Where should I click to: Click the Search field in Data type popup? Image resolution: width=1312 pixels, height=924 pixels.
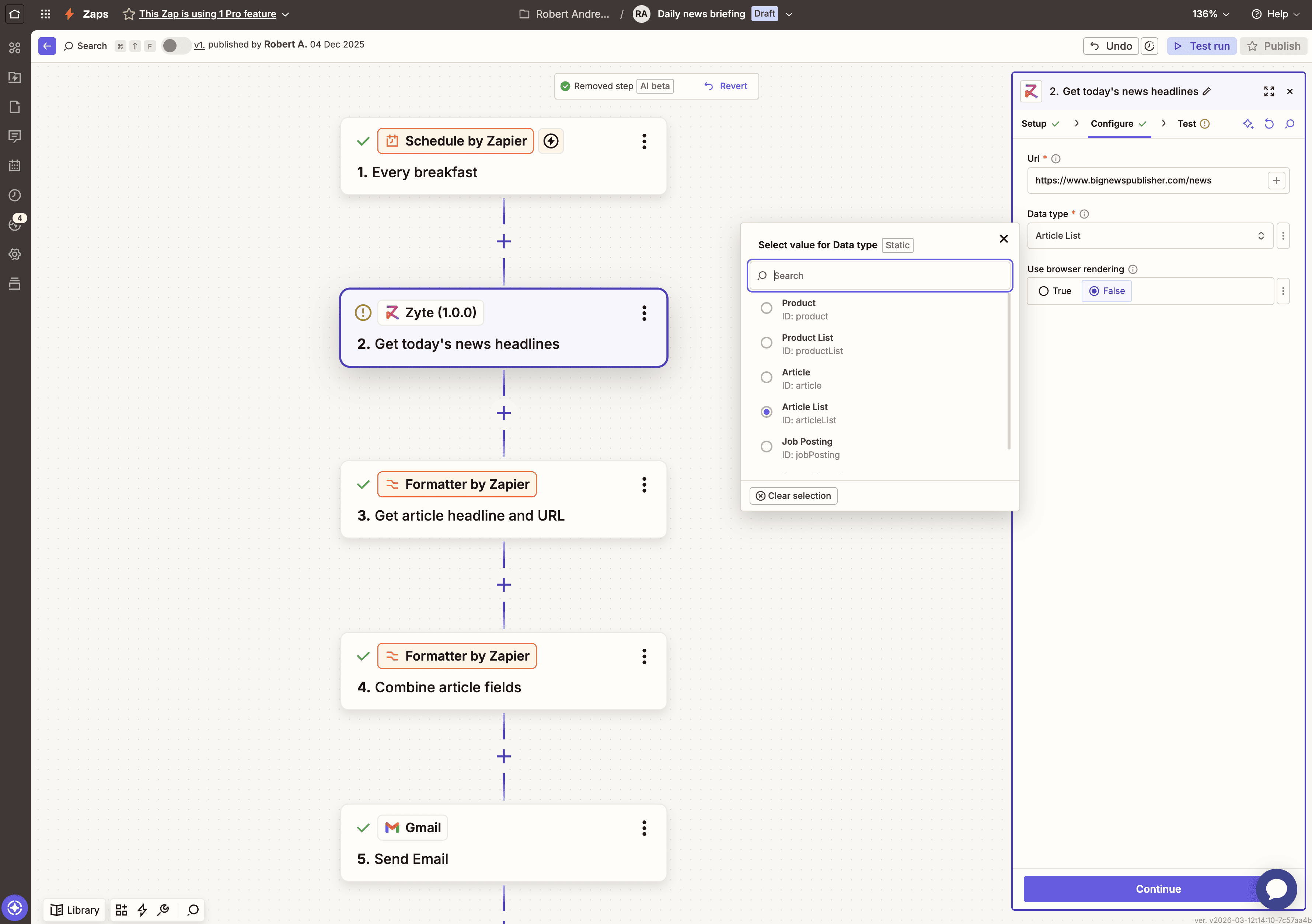[x=880, y=276]
